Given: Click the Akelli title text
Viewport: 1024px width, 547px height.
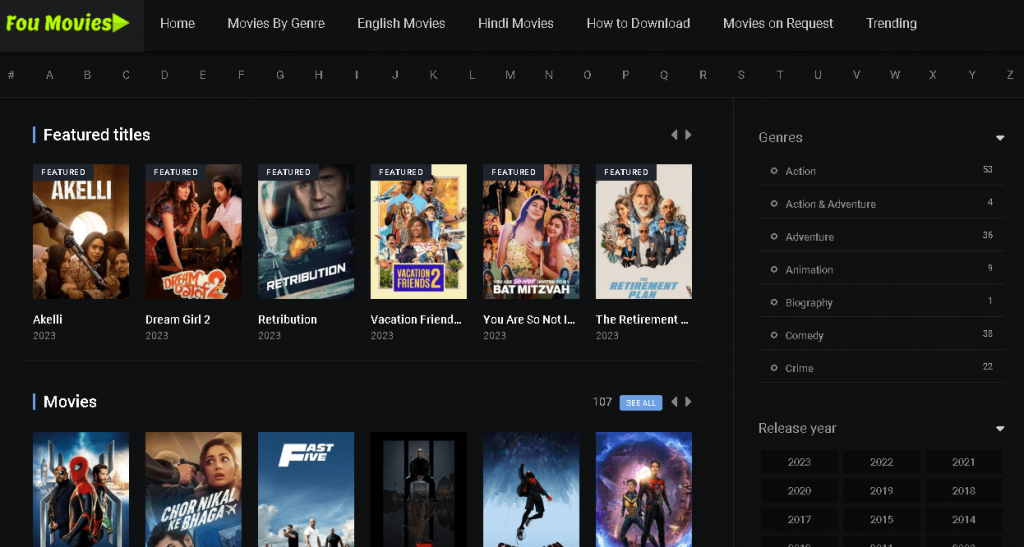Looking at the screenshot, I should coord(48,320).
